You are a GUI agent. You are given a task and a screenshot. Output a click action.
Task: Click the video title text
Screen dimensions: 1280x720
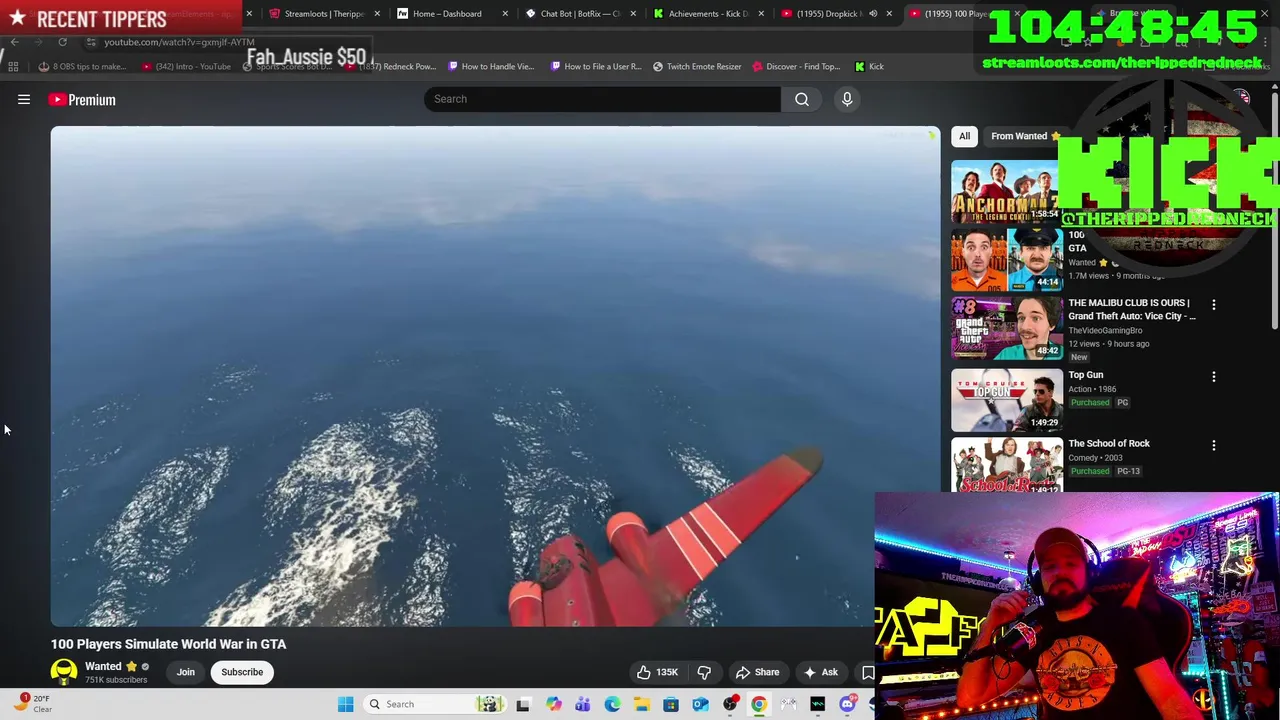tap(168, 644)
